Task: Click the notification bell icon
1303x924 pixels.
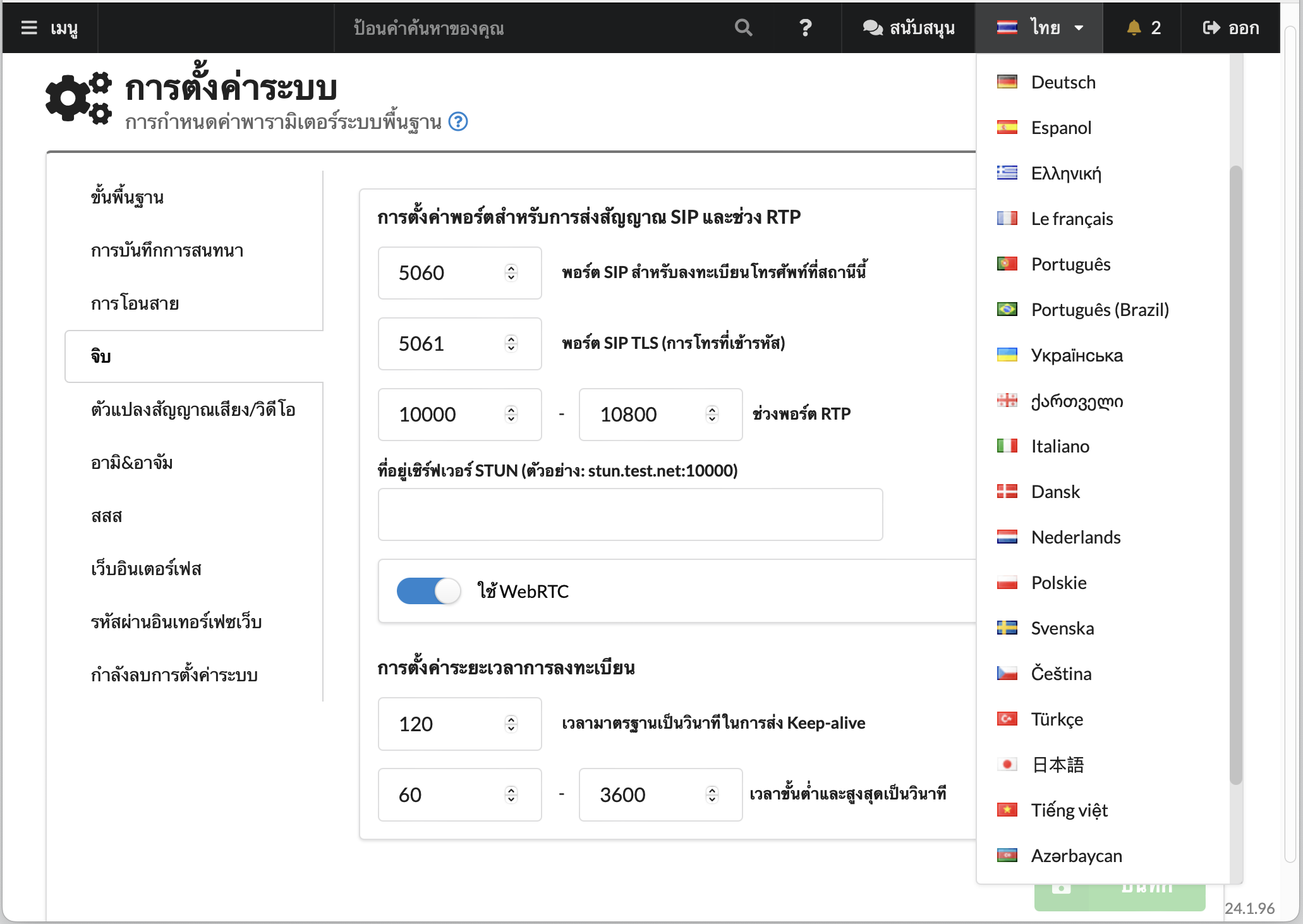Action: click(1134, 28)
